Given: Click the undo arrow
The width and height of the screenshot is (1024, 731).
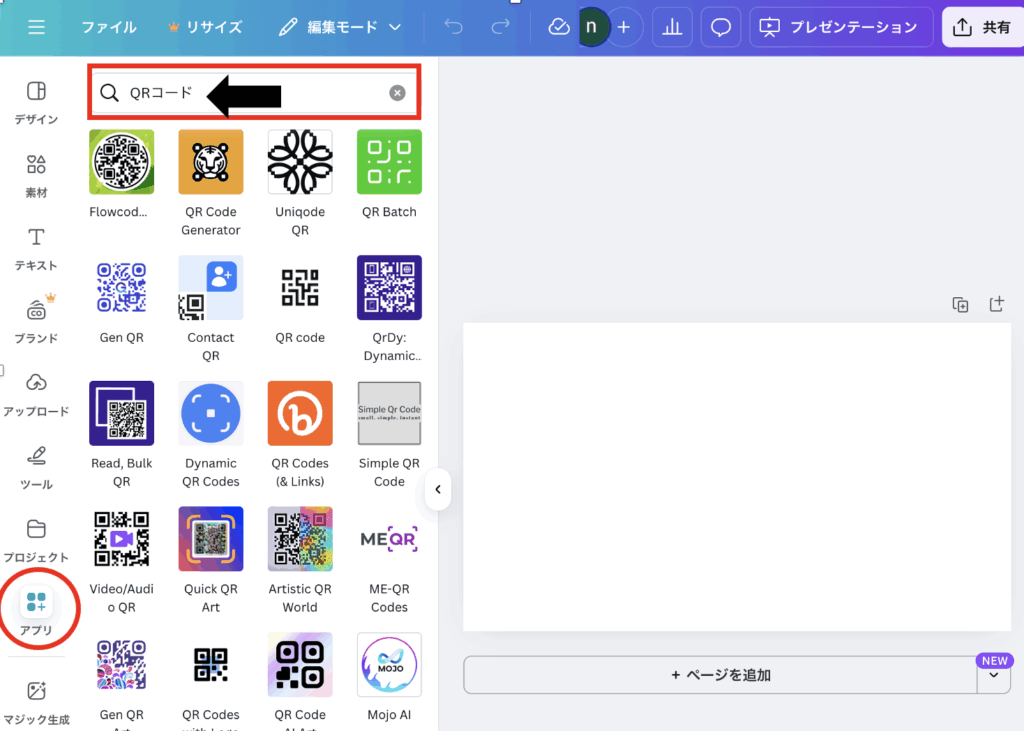Looking at the screenshot, I should point(453,27).
